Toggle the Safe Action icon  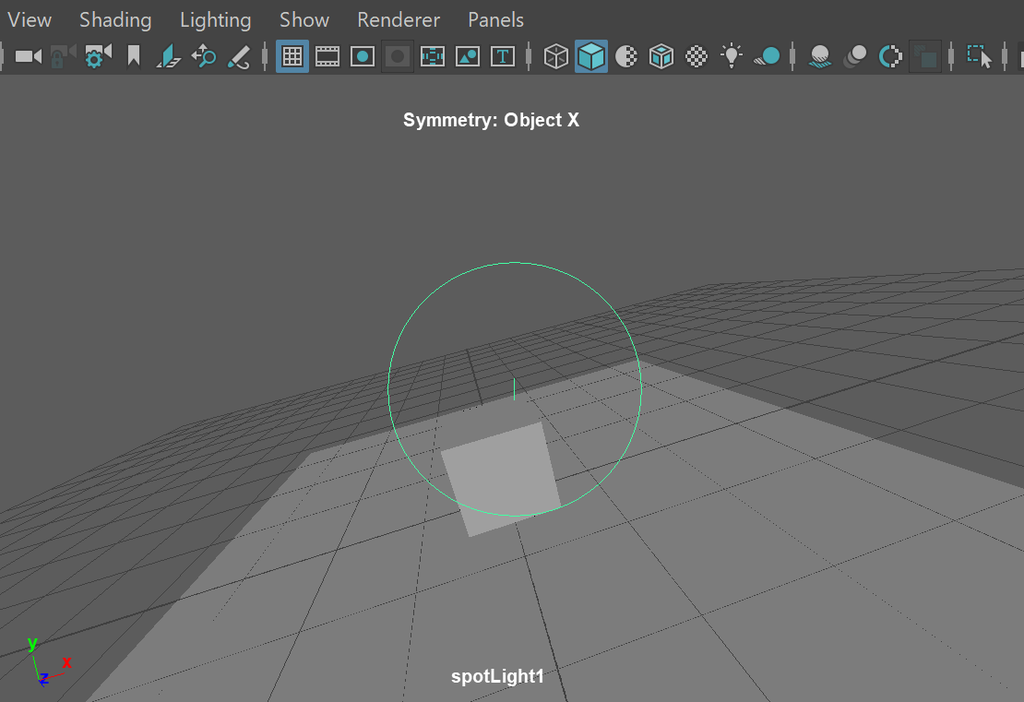tap(468, 57)
